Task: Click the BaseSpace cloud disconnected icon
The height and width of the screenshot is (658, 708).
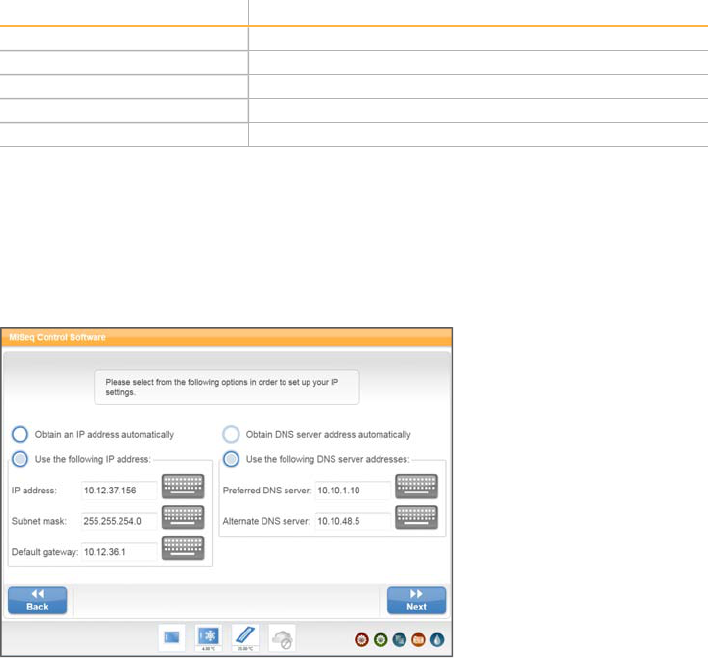Action: [x=282, y=638]
